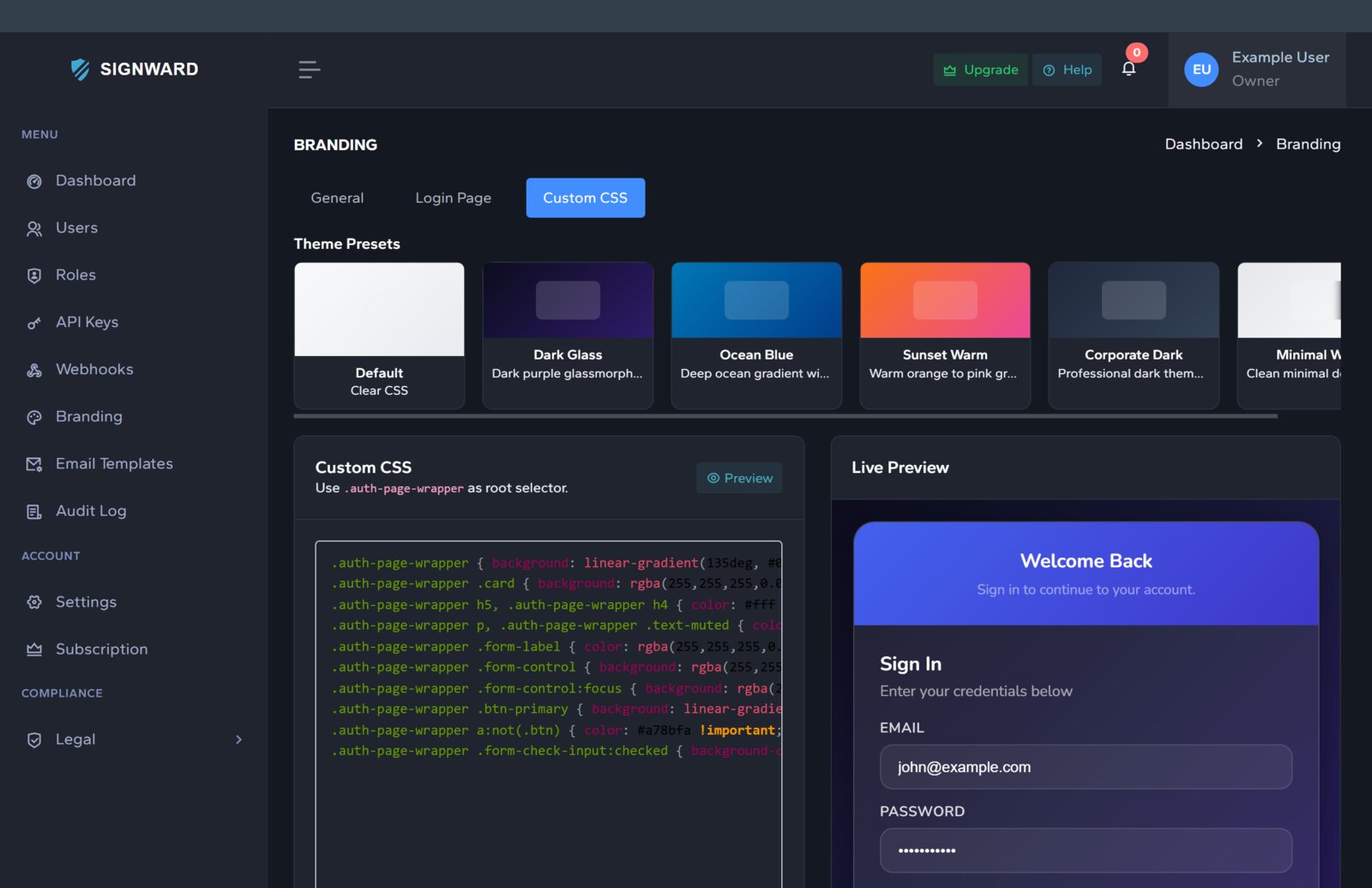This screenshot has width=1372, height=888.
Task: Apply the Default Clear CSS preset
Action: (379, 335)
